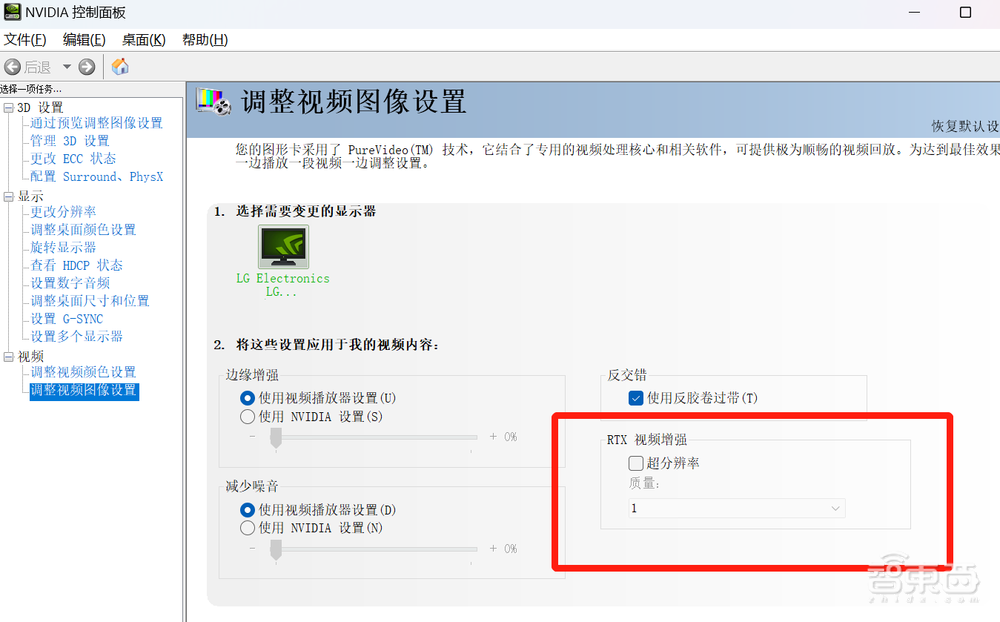Screen dimensions: 1000x622
Task: Open the 帮助 menu
Action: (x=203, y=39)
